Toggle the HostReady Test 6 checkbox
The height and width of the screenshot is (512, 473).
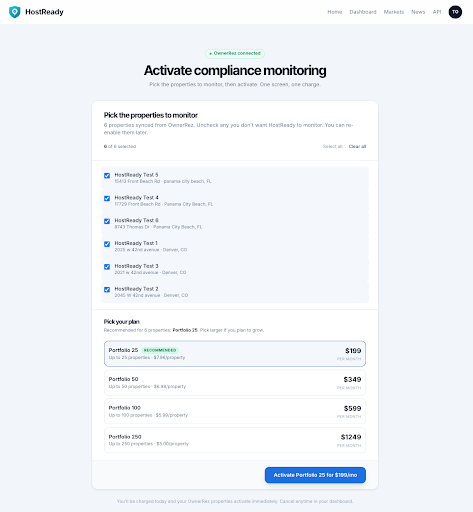coord(107,221)
